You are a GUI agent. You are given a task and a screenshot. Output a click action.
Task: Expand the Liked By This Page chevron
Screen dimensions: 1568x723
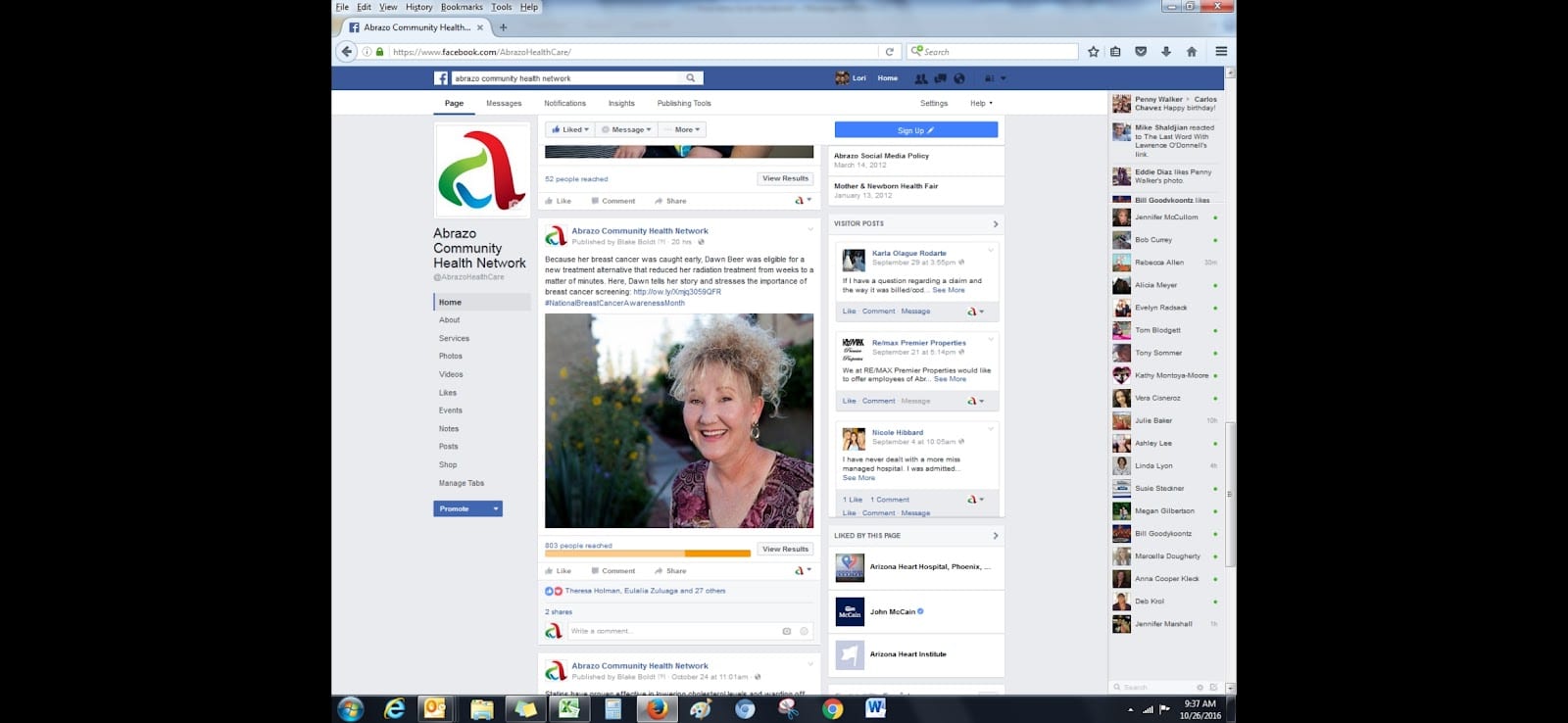coord(996,536)
